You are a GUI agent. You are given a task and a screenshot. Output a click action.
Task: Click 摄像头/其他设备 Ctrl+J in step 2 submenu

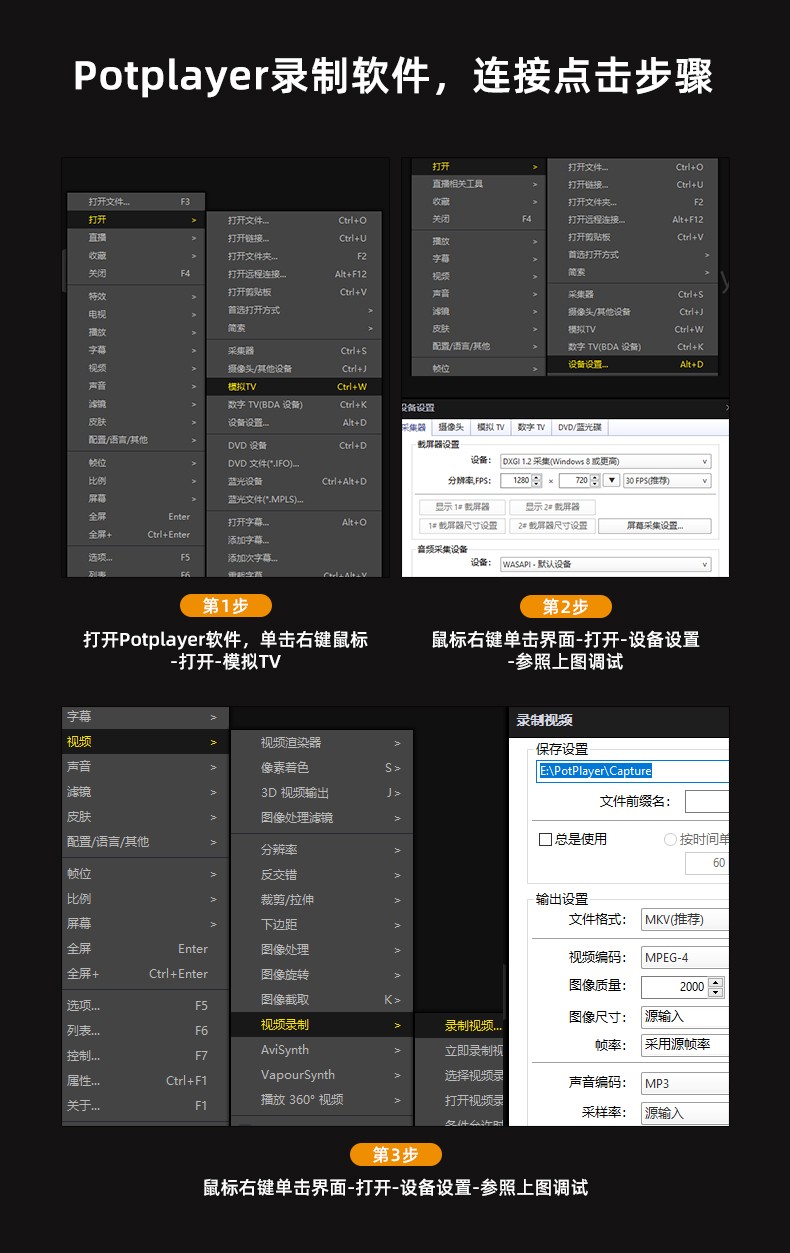pos(634,312)
